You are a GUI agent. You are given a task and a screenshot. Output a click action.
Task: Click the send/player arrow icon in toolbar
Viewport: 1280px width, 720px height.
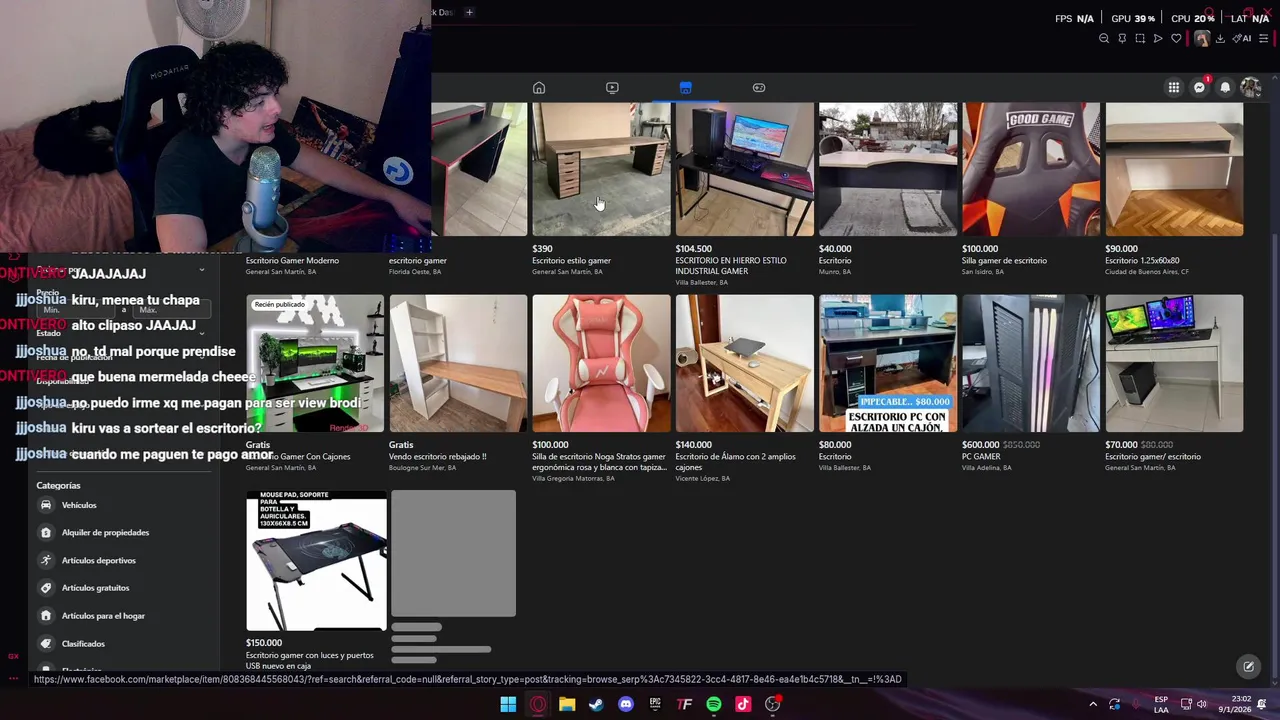click(x=1158, y=39)
